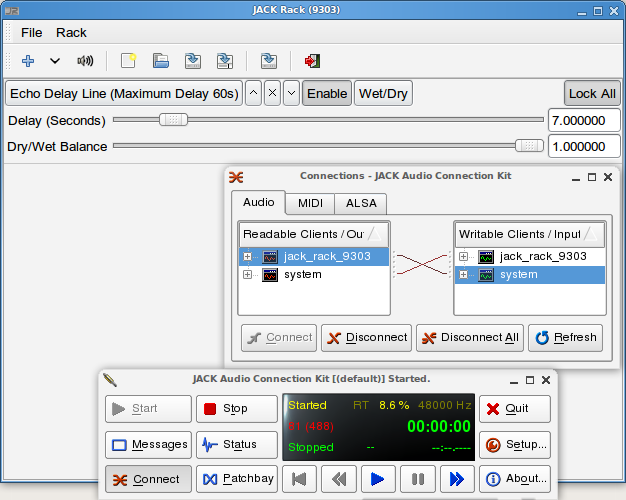626x500 pixels.
Task: Open the Messages window
Action: click(149, 444)
